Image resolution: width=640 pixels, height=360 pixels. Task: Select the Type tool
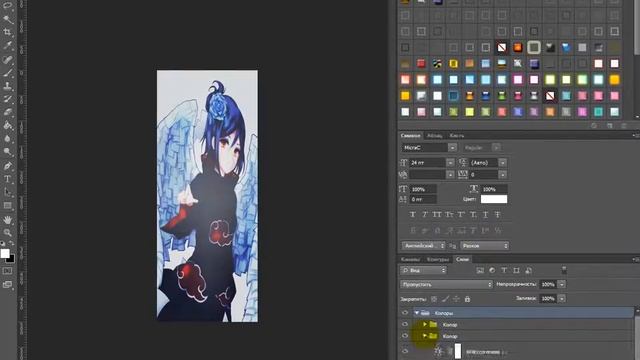[7, 179]
